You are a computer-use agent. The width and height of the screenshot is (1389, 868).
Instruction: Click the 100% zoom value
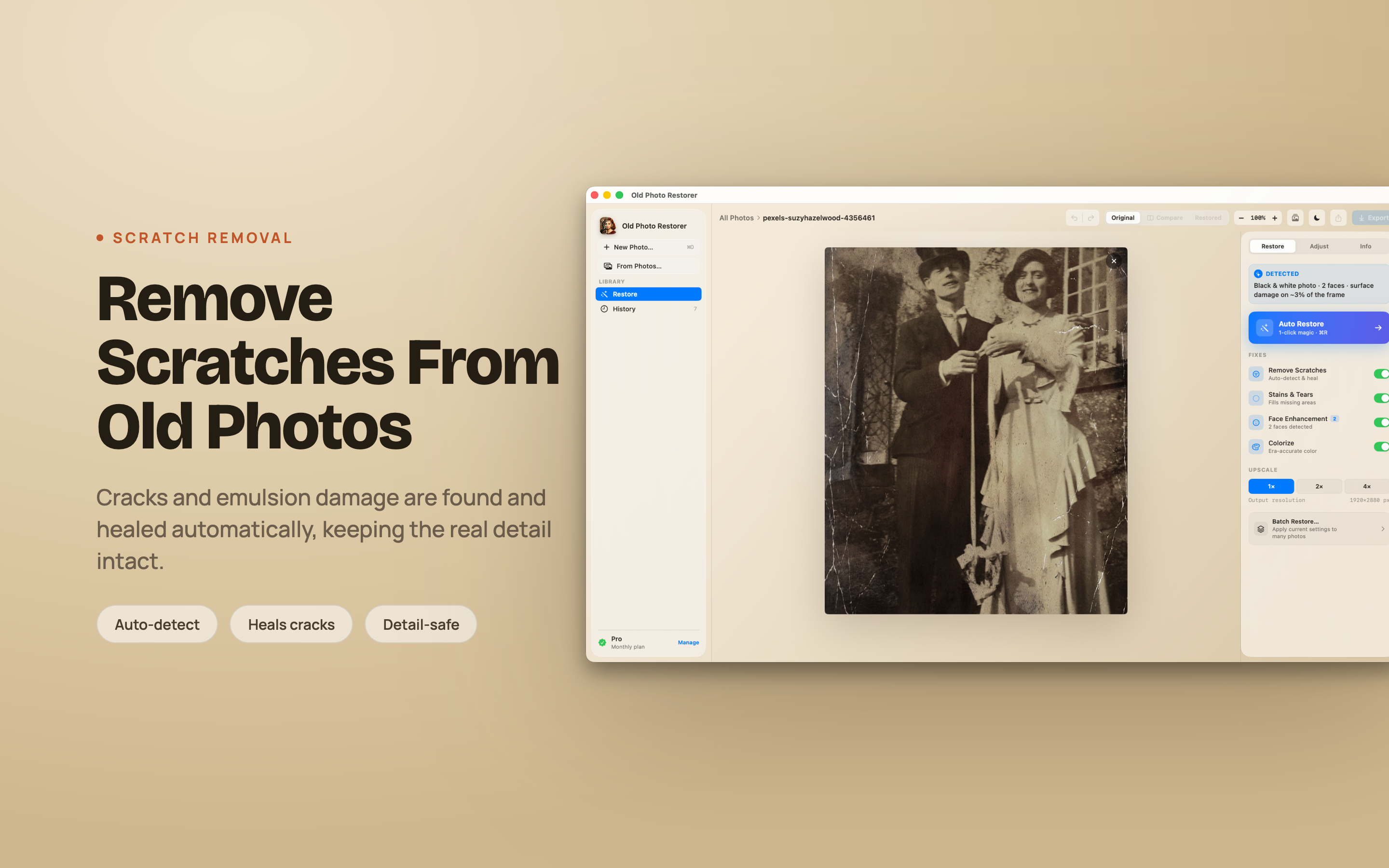click(1257, 218)
